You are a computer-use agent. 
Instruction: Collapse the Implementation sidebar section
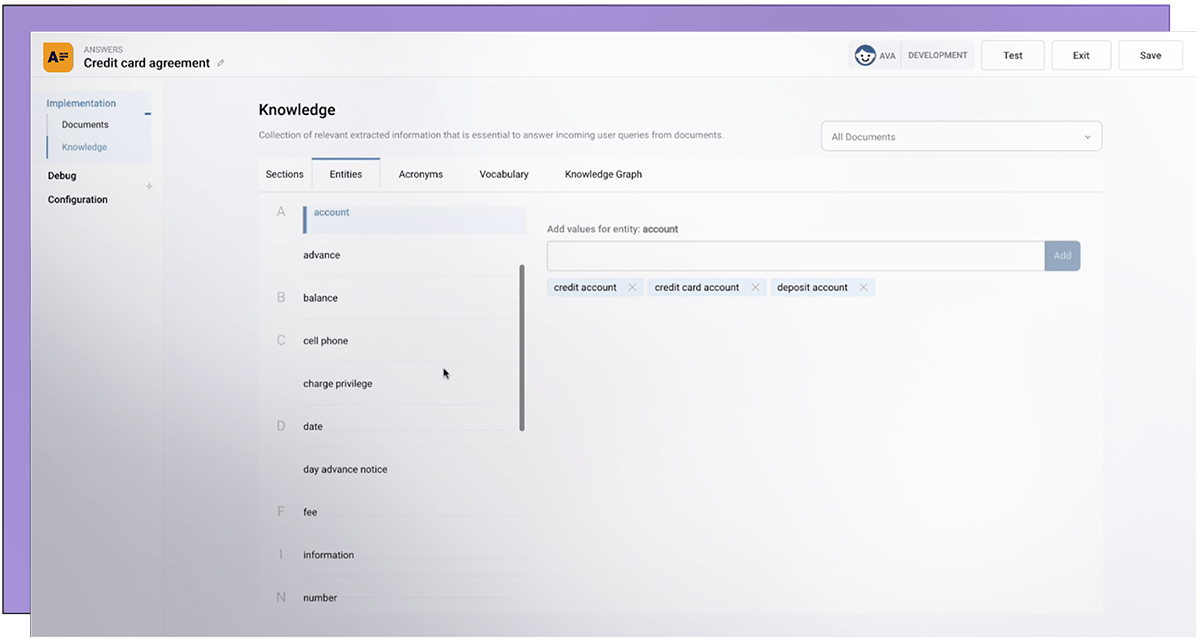(148, 113)
